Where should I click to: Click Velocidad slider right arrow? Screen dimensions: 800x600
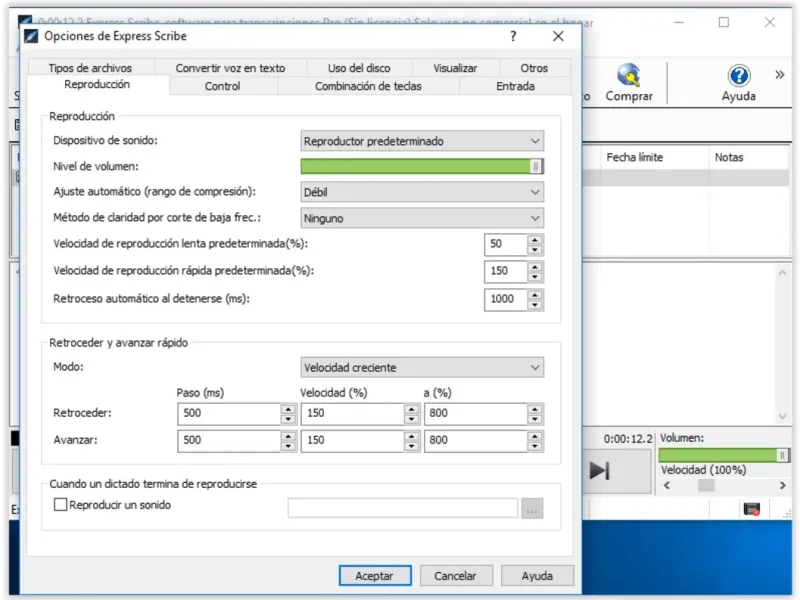tap(783, 485)
